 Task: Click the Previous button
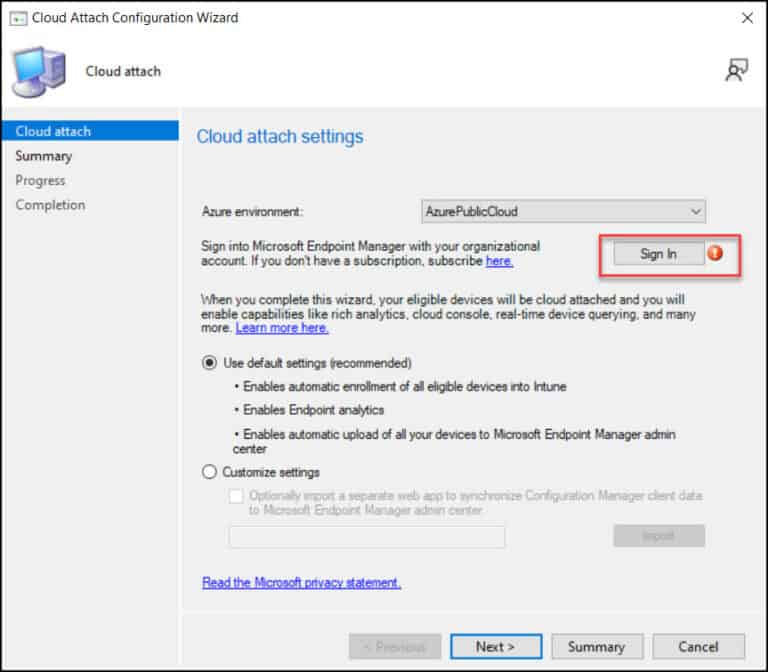pyautogui.click(x=395, y=647)
